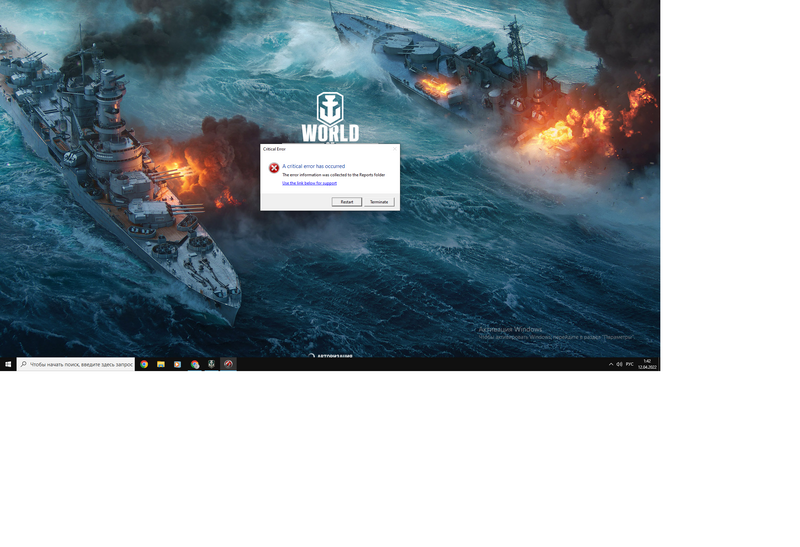Open Google Chrome from the taskbar

click(144, 364)
